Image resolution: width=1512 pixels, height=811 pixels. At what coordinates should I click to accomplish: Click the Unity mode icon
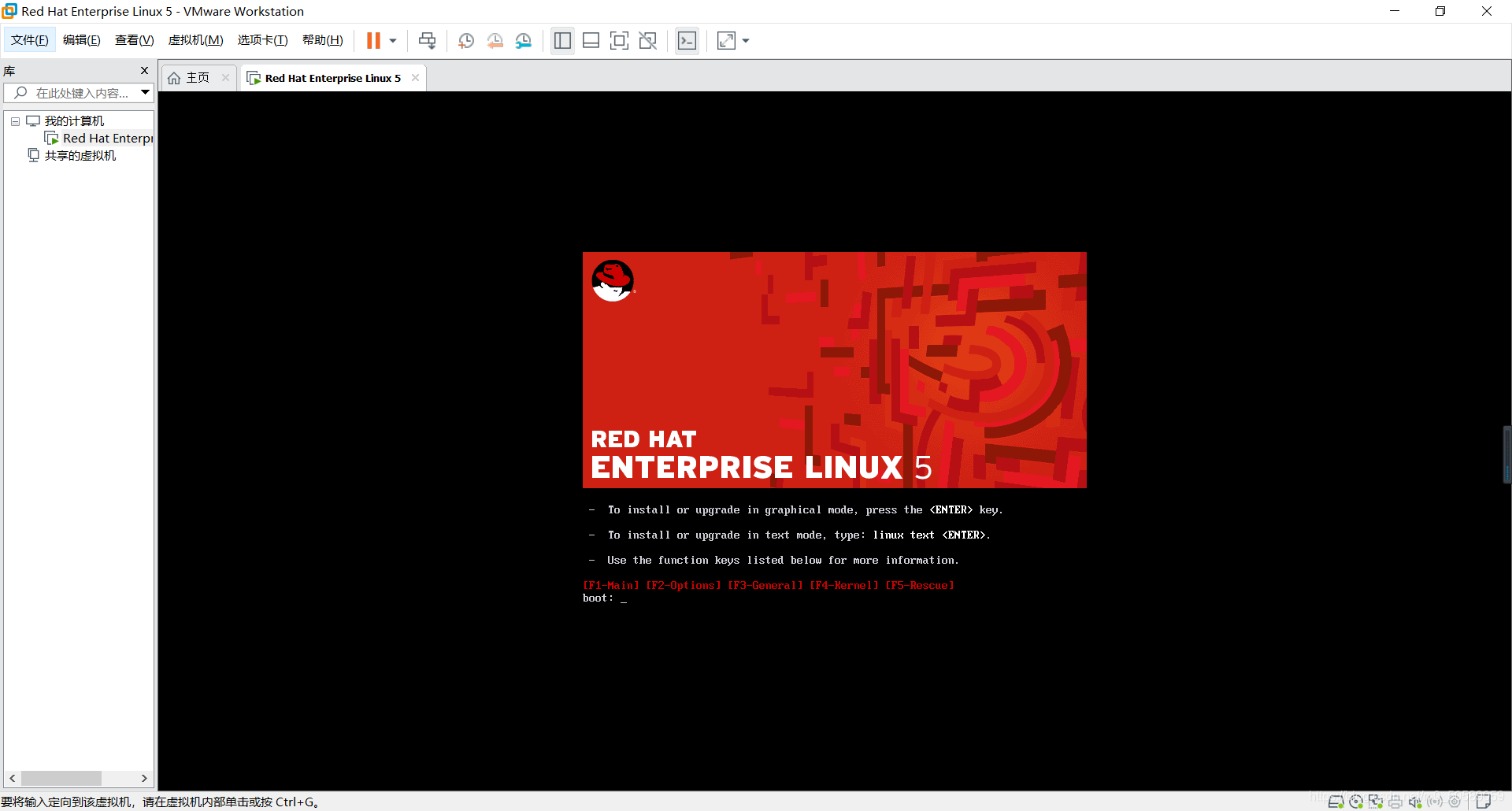tap(648, 41)
